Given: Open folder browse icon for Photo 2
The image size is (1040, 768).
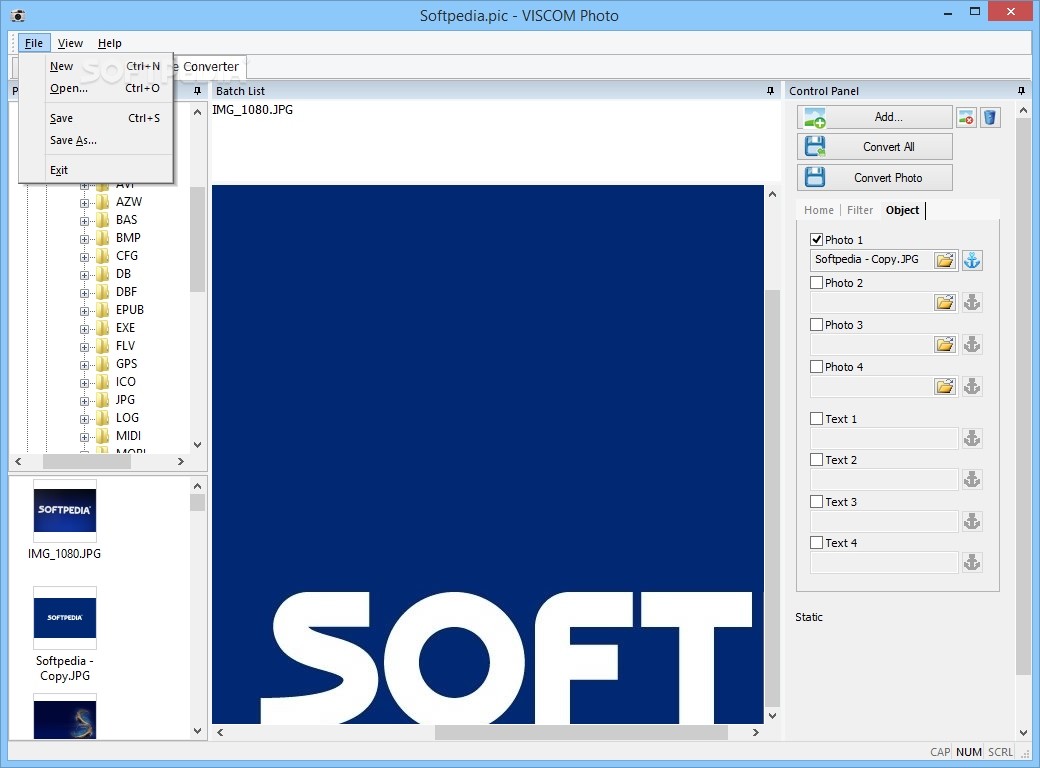Looking at the screenshot, I should [x=945, y=302].
